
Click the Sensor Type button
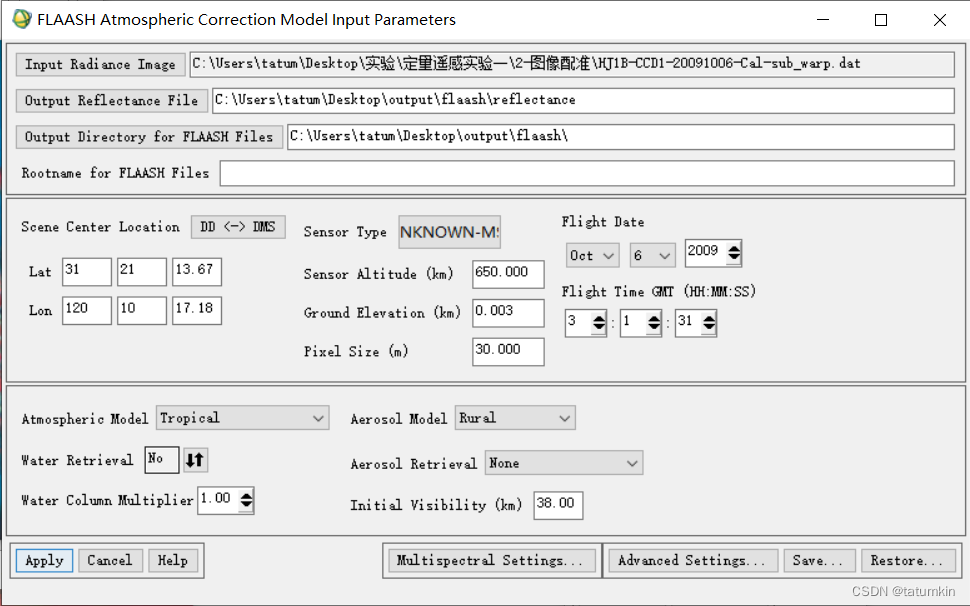coord(449,232)
